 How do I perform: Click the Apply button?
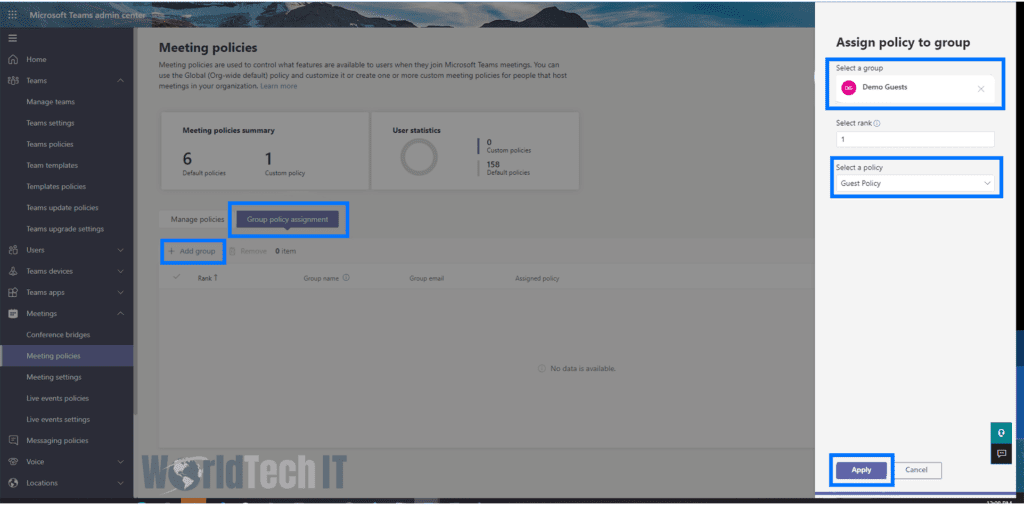(x=861, y=470)
